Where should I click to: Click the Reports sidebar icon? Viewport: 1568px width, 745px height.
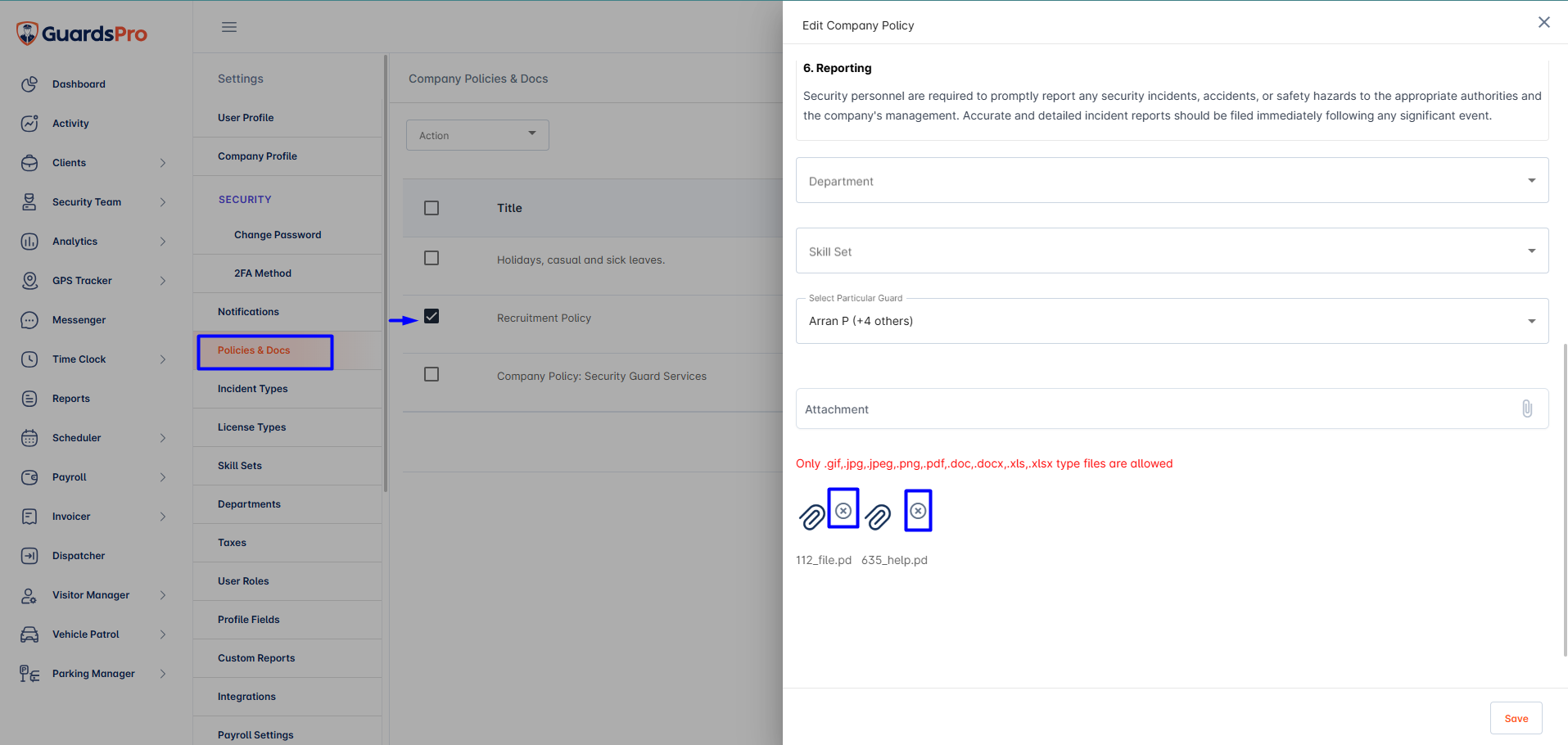(x=29, y=399)
